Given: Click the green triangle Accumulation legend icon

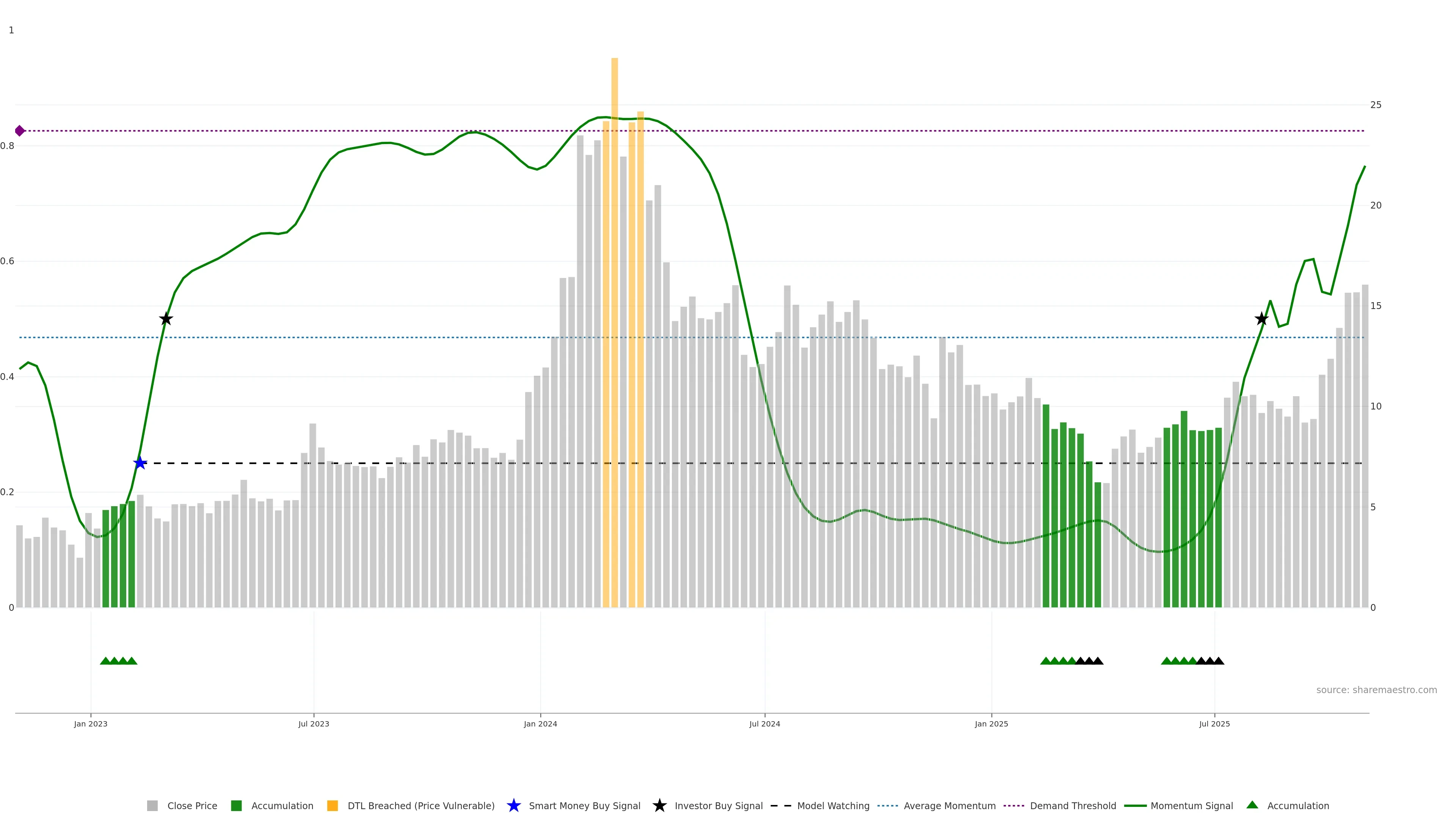Looking at the screenshot, I should [1252, 805].
